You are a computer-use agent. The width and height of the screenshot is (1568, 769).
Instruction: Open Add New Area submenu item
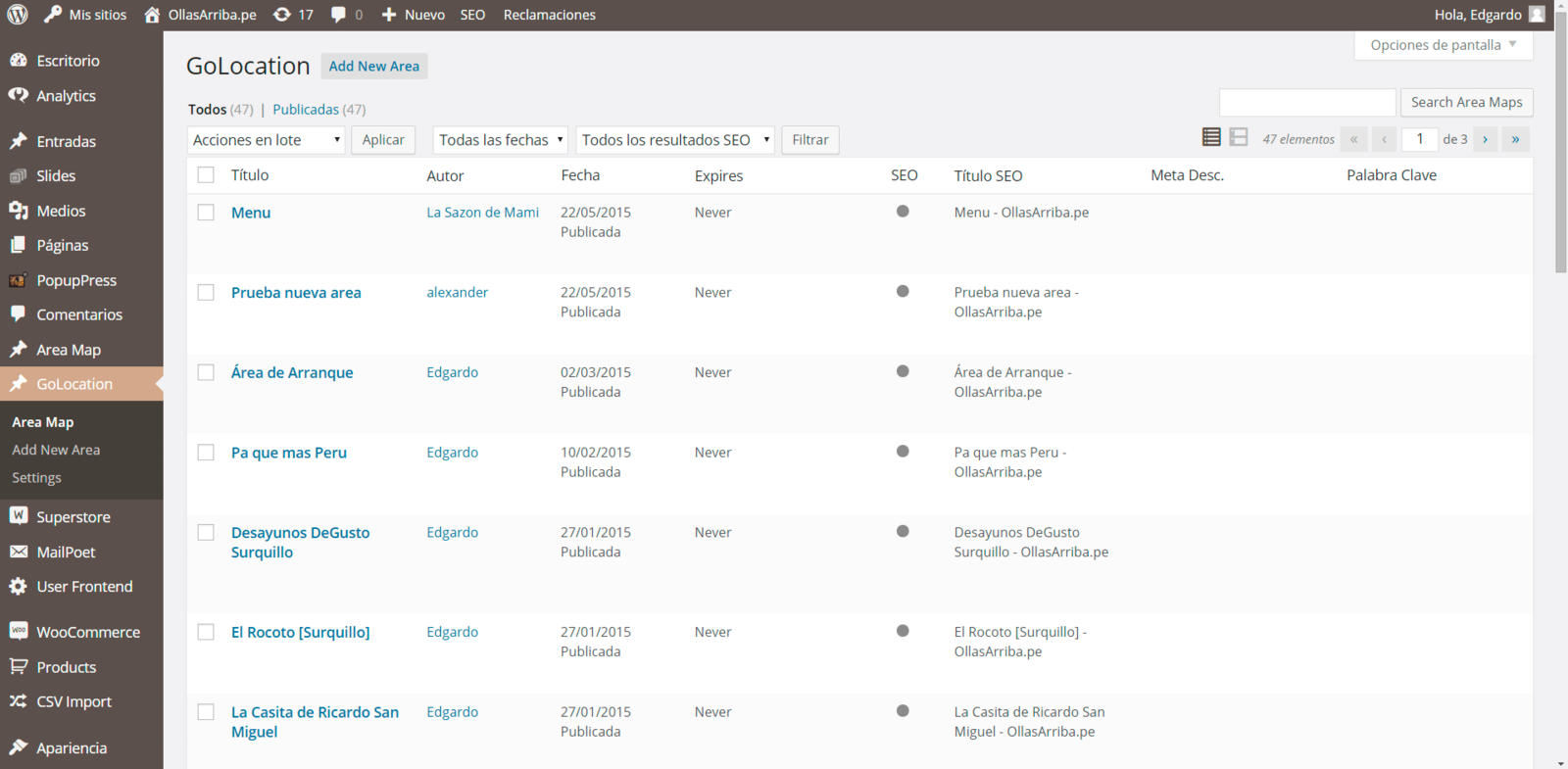[x=56, y=450]
